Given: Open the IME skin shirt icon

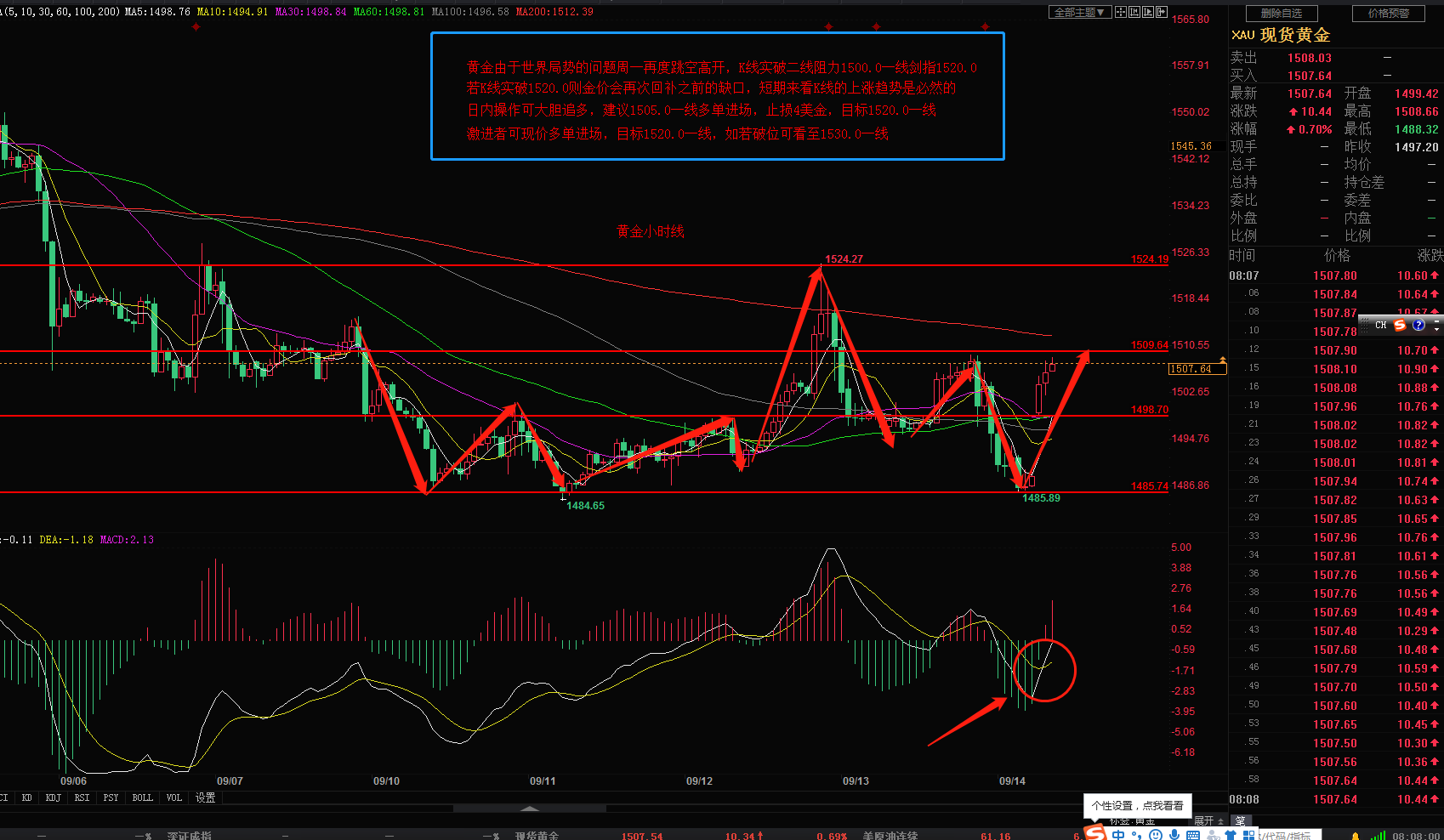Looking at the screenshot, I should (x=1231, y=835).
